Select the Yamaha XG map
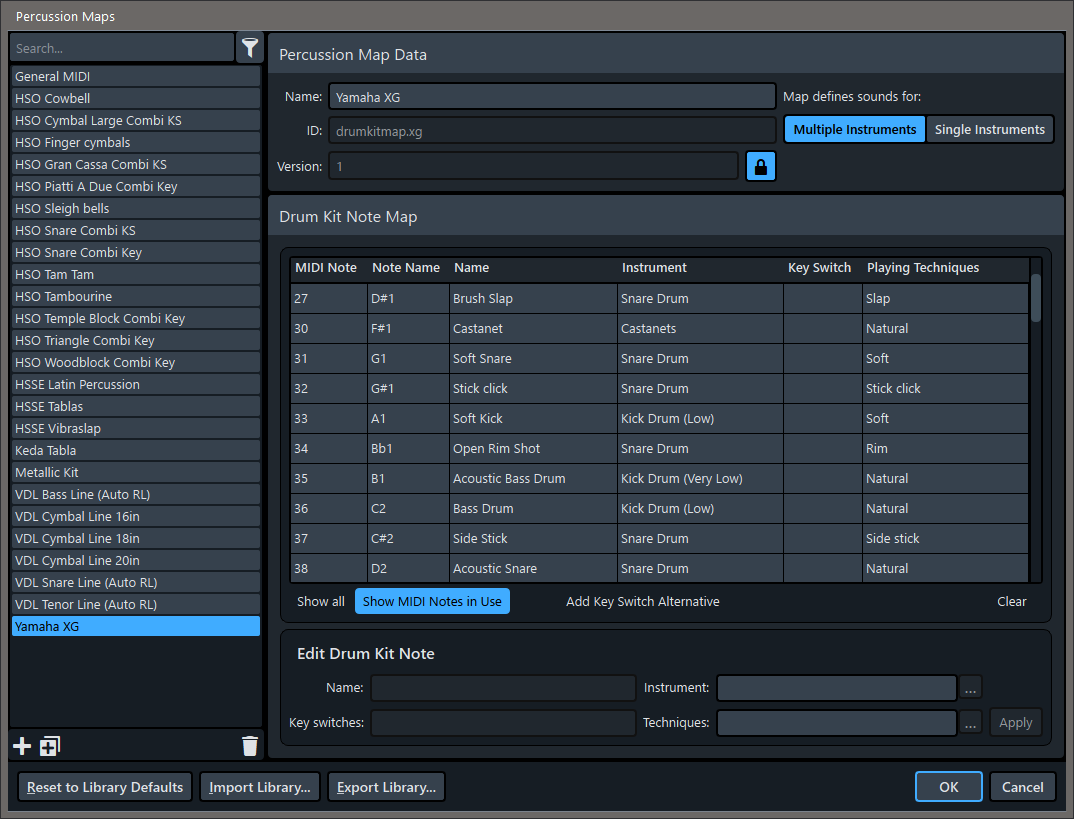 tap(136, 627)
